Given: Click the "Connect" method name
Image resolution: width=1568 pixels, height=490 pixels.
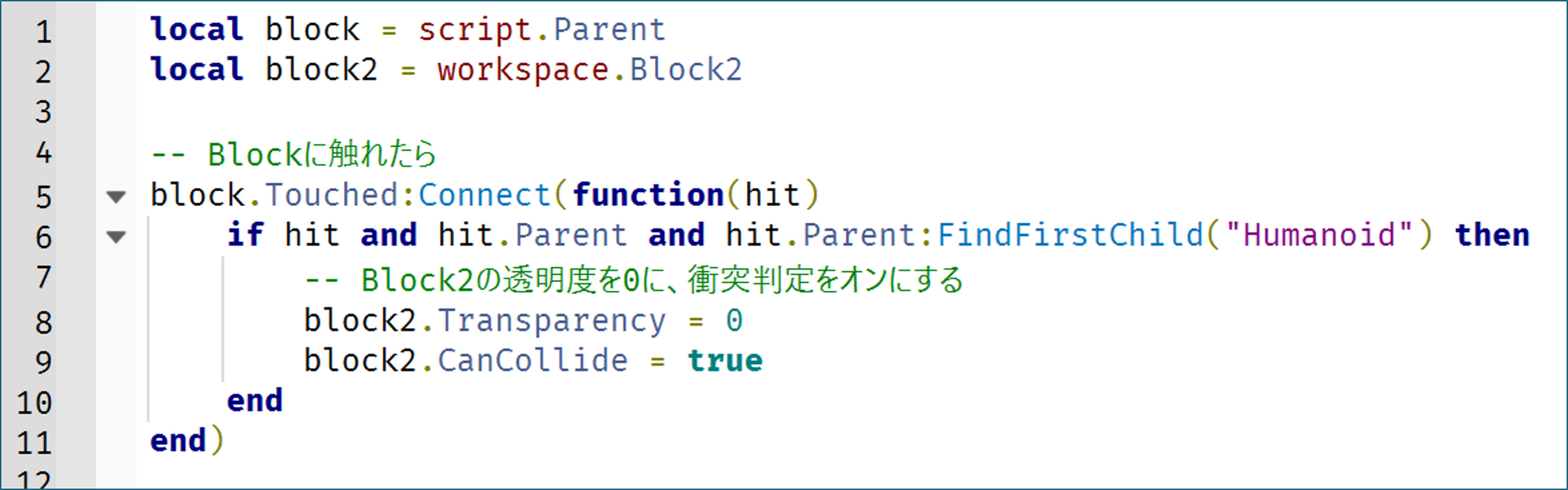Looking at the screenshot, I should tap(484, 195).
